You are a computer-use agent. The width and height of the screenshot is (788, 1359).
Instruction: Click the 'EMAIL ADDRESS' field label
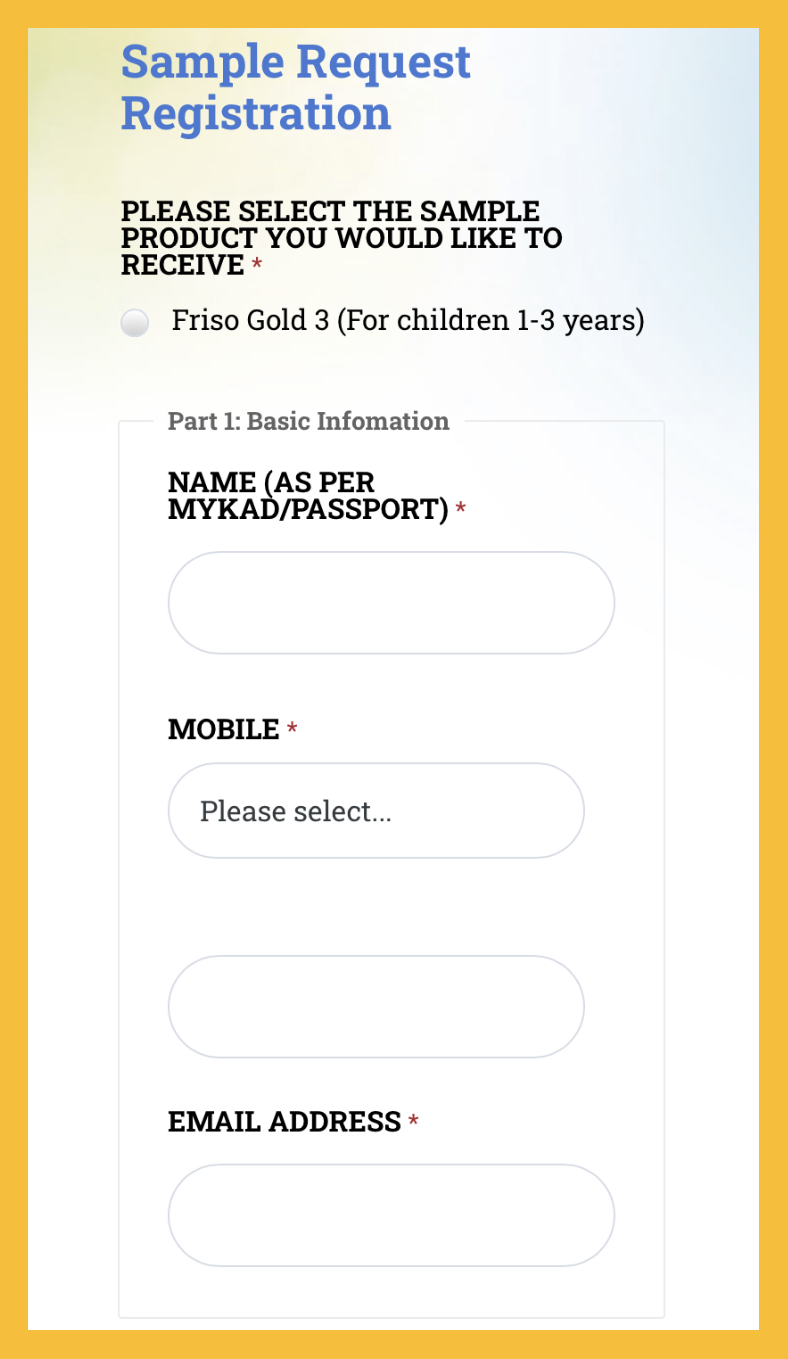[x=284, y=1122]
